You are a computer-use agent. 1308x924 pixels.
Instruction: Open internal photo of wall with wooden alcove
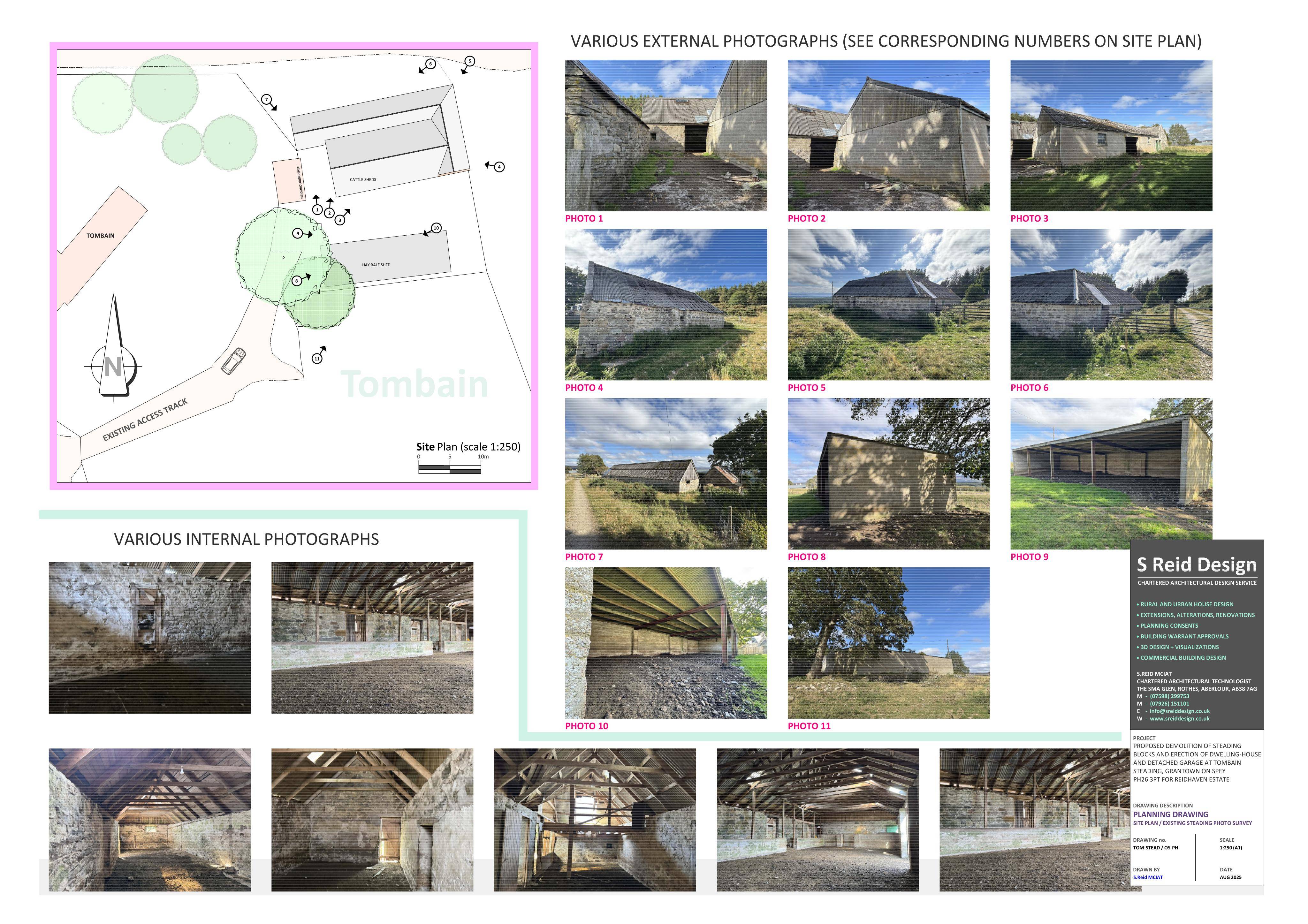tap(150, 638)
